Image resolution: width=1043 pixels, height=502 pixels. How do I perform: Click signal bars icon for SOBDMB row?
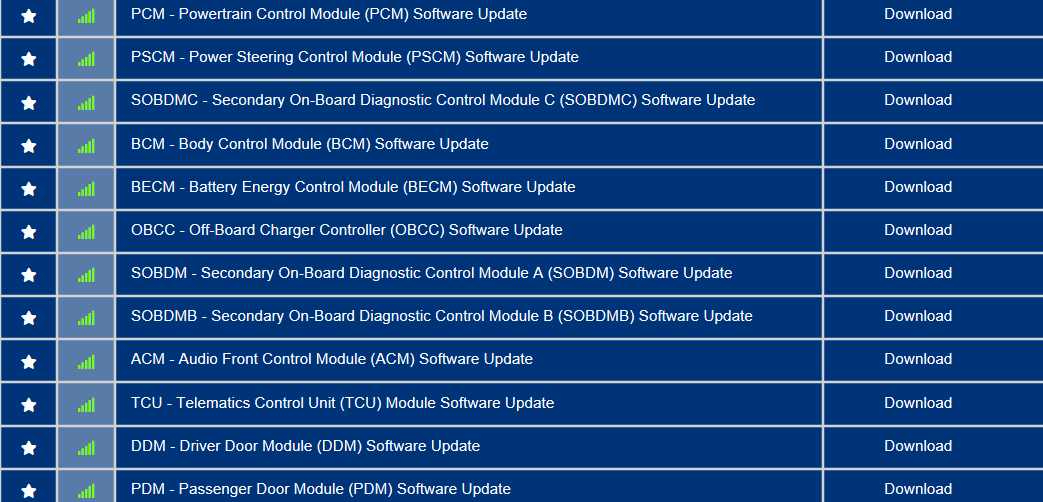(x=86, y=318)
